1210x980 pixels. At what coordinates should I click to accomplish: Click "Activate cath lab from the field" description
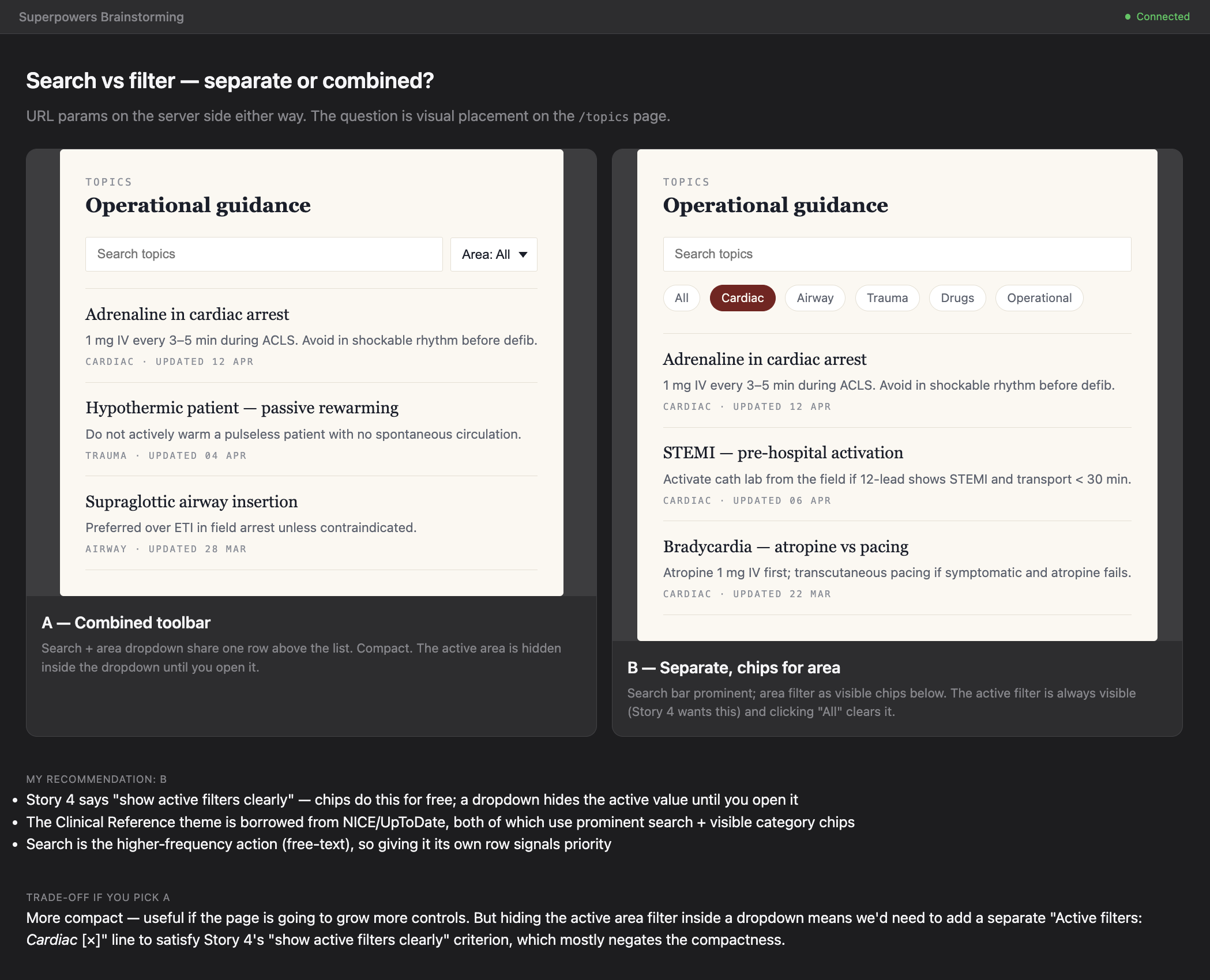pyautogui.click(x=897, y=479)
